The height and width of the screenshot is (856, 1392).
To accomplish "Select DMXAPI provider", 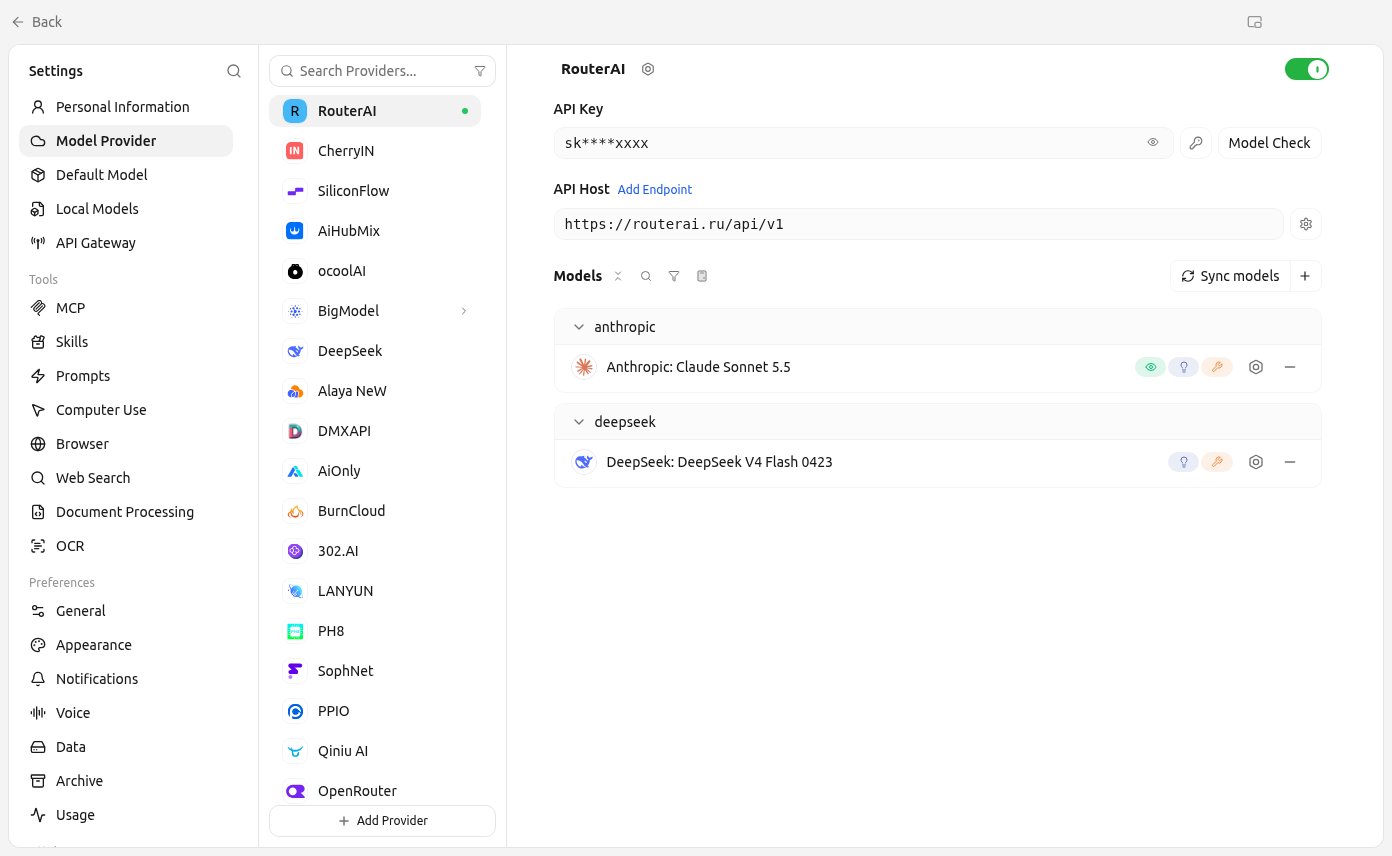I will point(375,431).
